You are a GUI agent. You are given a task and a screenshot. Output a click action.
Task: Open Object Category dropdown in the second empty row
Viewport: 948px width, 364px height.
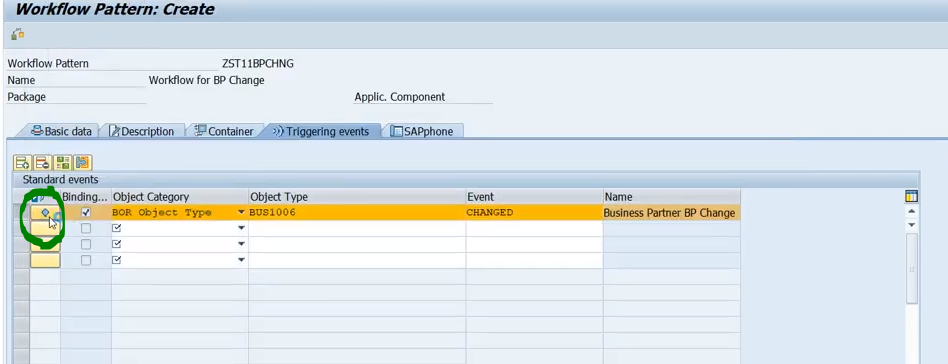coord(241,244)
